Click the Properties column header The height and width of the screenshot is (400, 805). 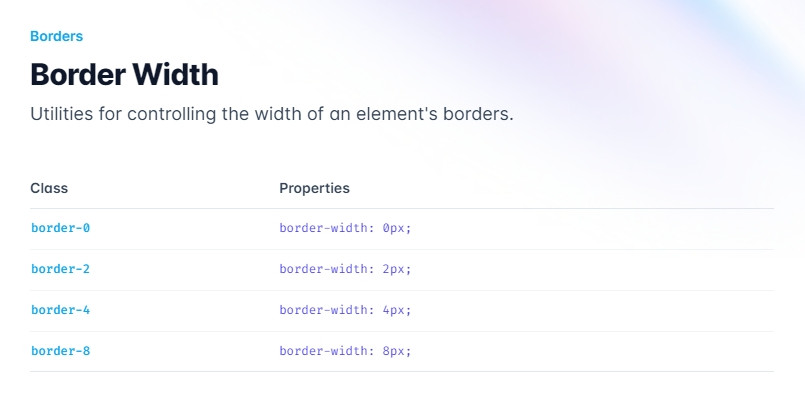[314, 188]
